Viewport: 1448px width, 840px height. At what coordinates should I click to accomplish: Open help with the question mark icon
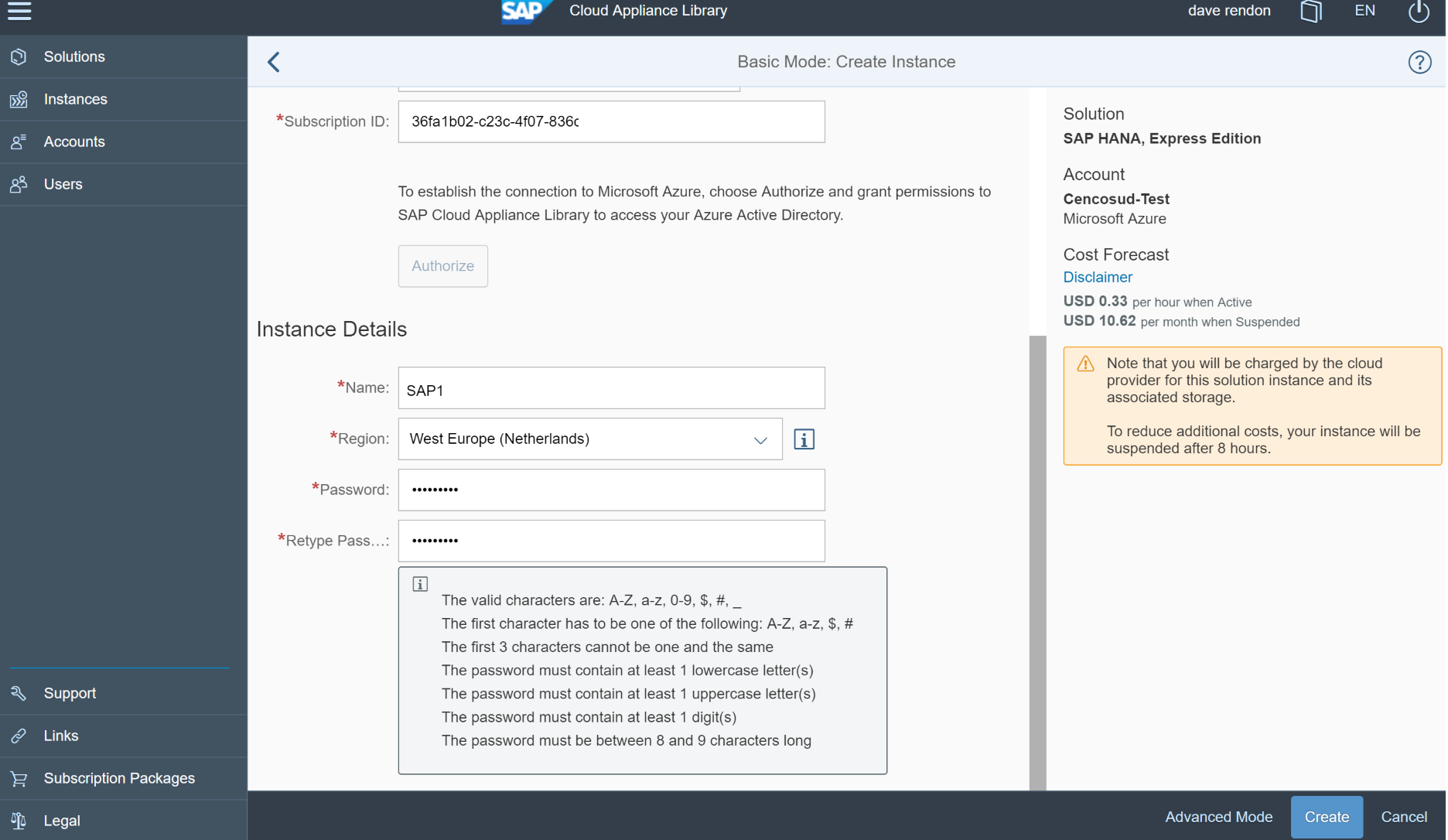(1419, 62)
